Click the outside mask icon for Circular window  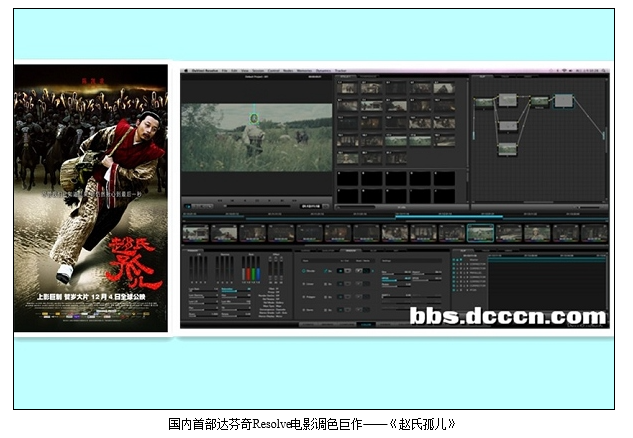click(x=348, y=271)
